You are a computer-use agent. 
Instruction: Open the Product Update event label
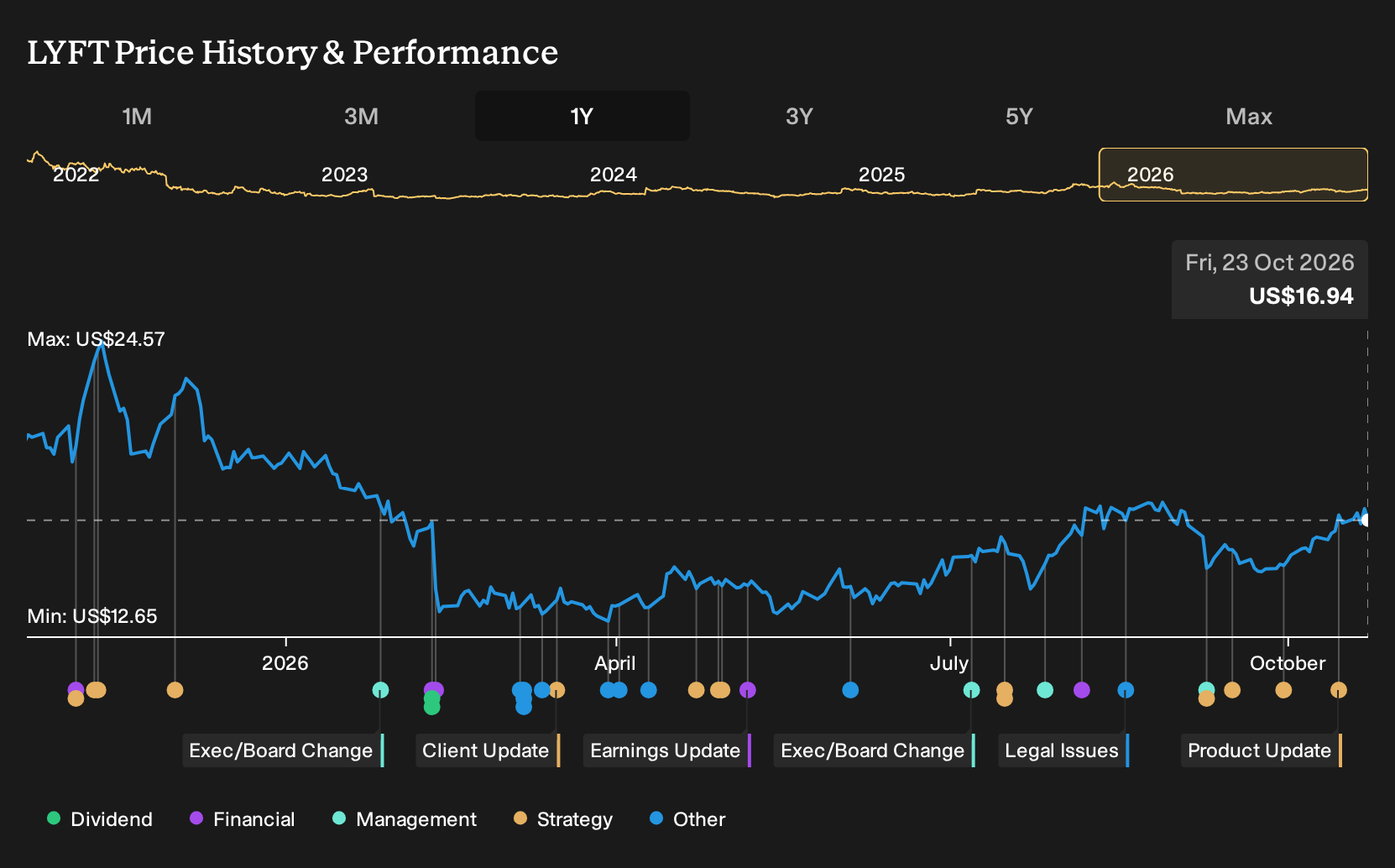click(1262, 750)
